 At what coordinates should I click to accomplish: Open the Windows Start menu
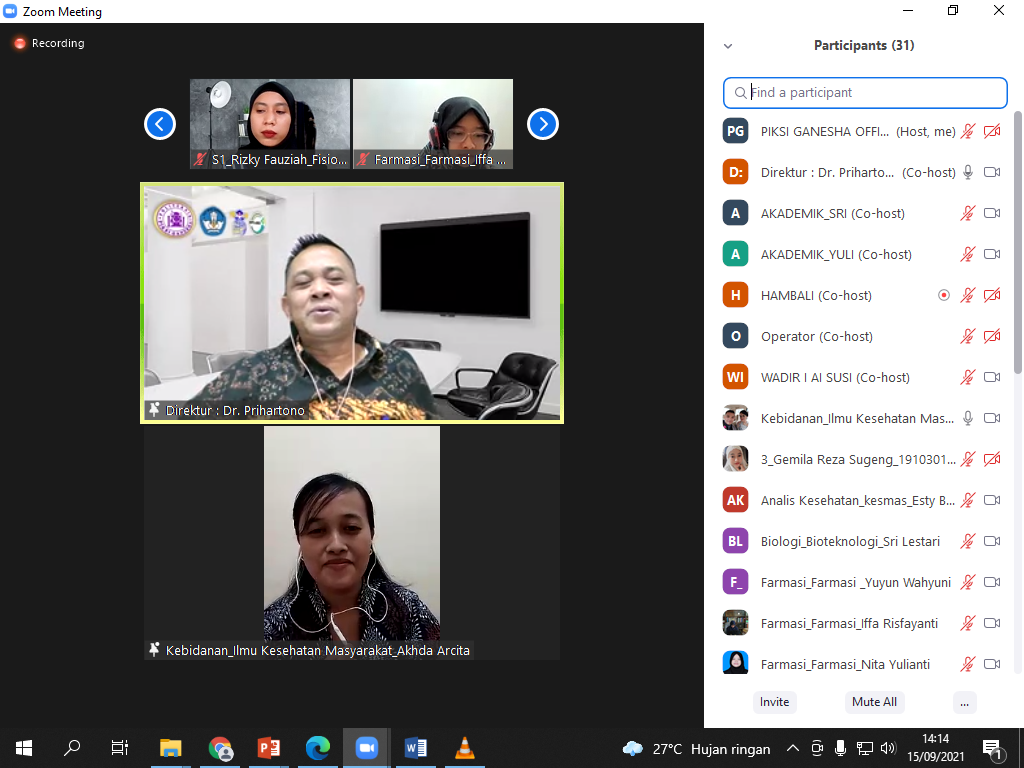(24, 748)
